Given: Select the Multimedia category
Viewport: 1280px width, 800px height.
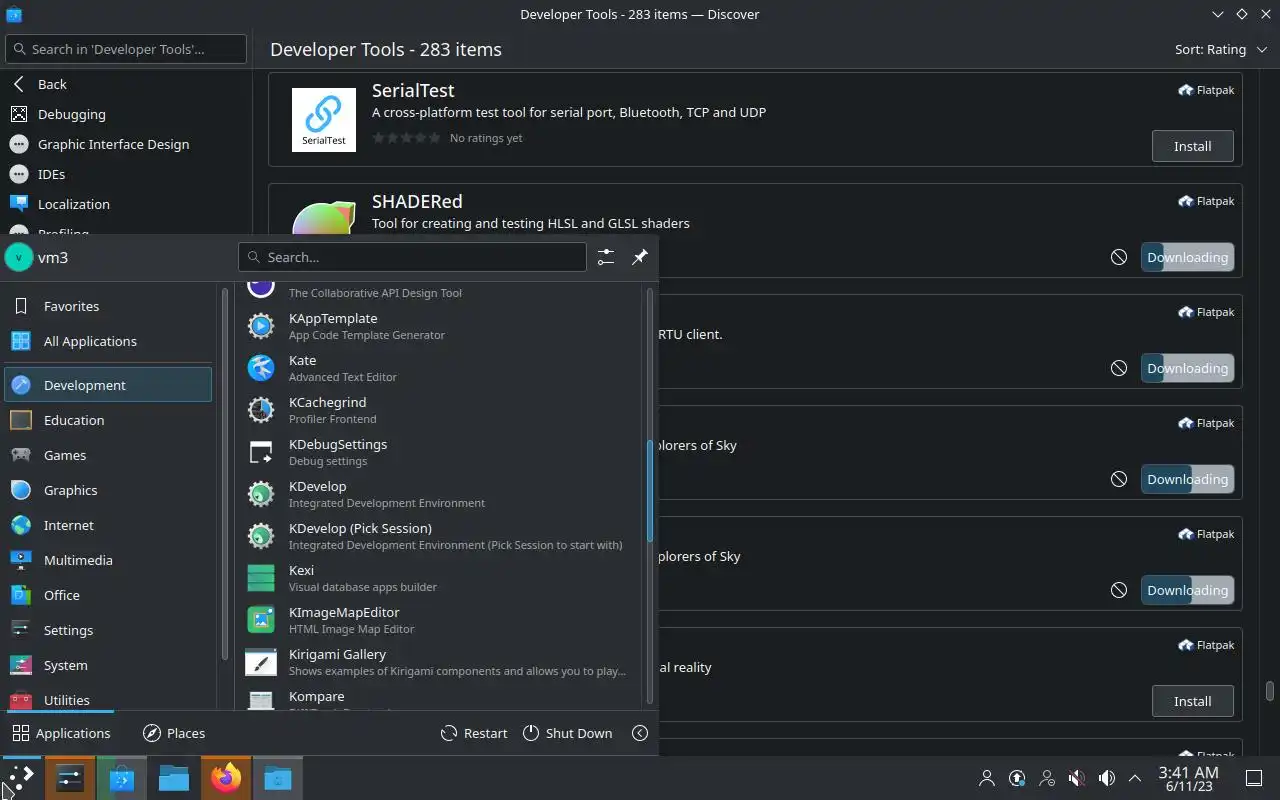Looking at the screenshot, I should pos(108,560).
